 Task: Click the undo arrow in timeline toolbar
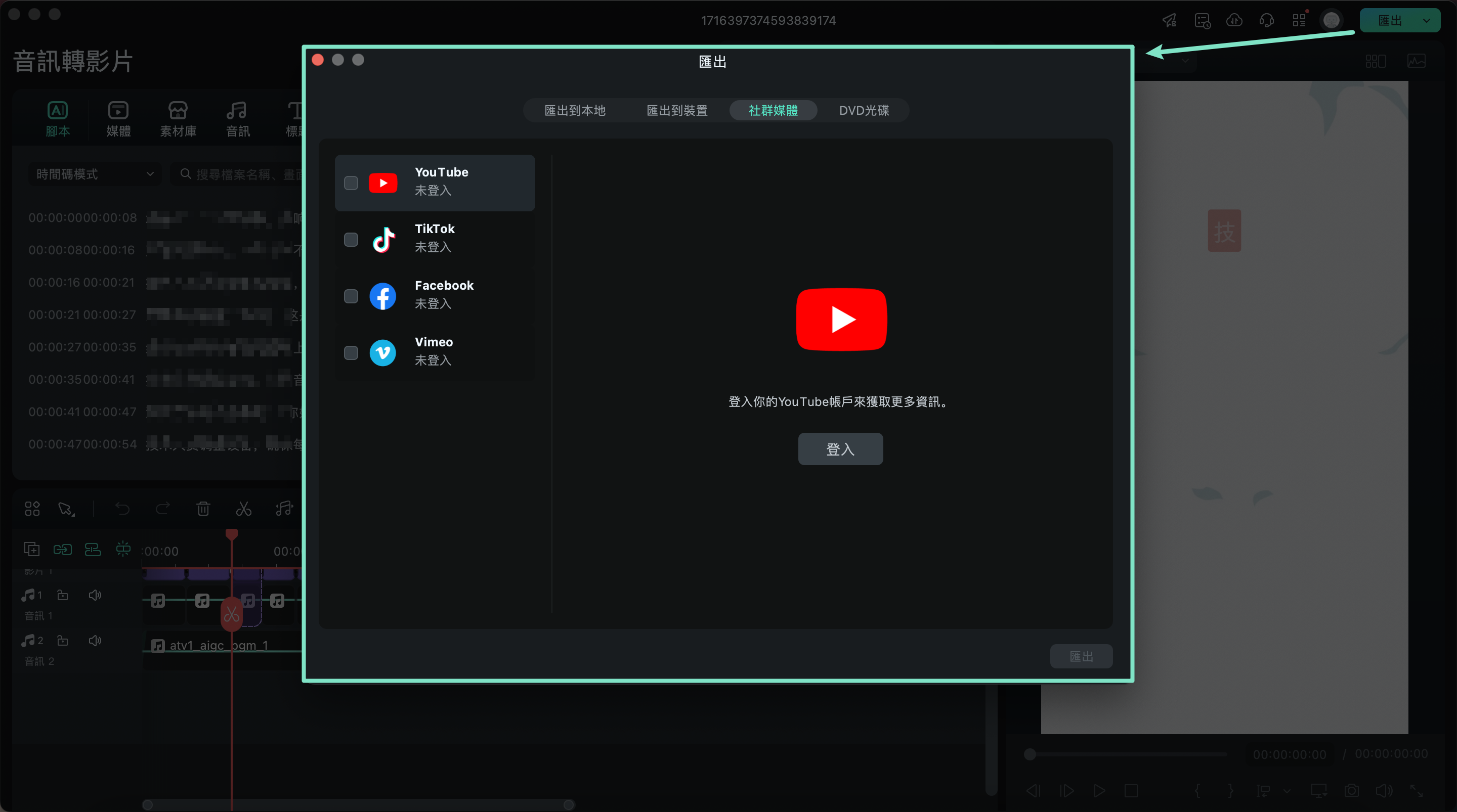(122, 508)
